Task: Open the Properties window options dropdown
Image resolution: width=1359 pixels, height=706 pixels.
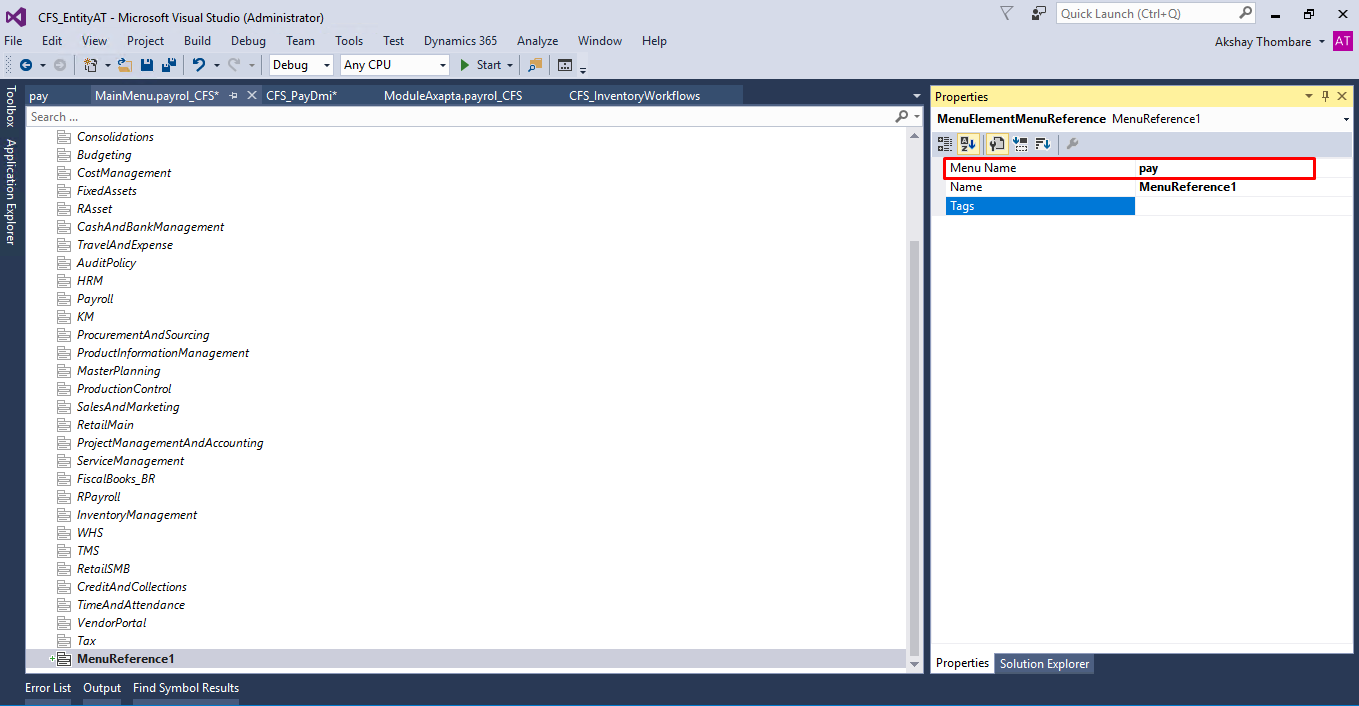Action: pyautogui.click(x=1309, y=96)
